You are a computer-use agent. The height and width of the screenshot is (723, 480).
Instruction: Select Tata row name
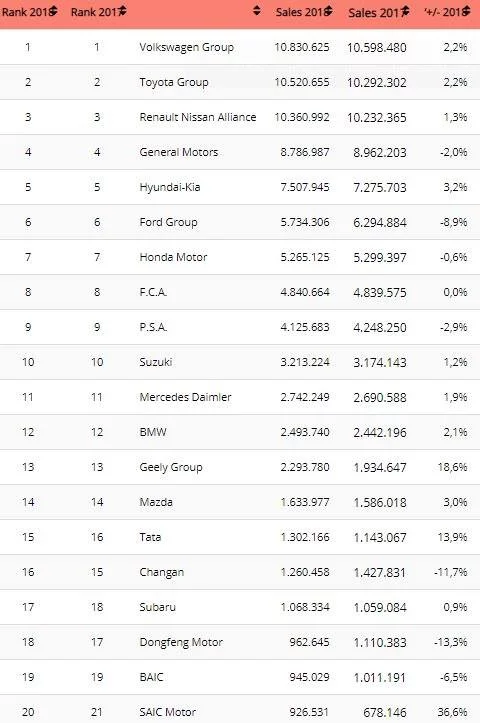click(150, 537)
